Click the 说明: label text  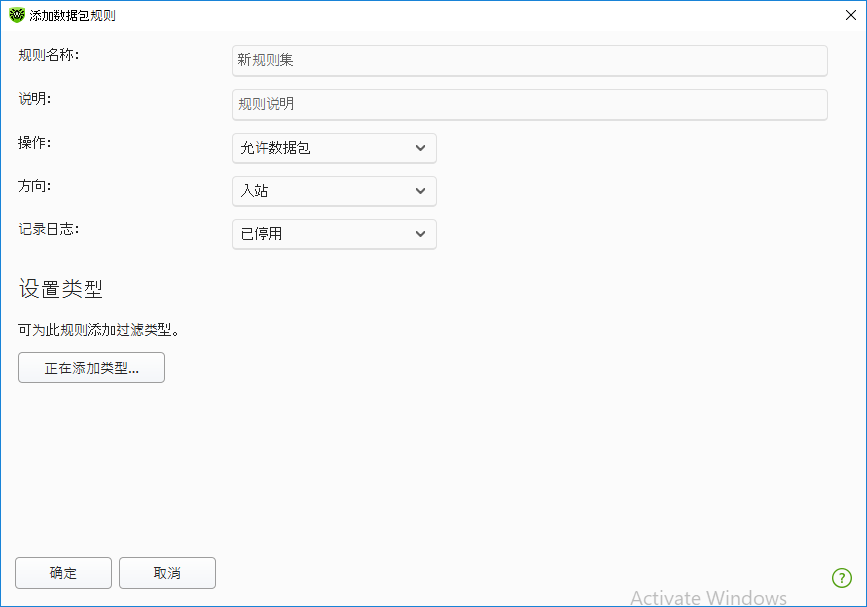[35, 98]
